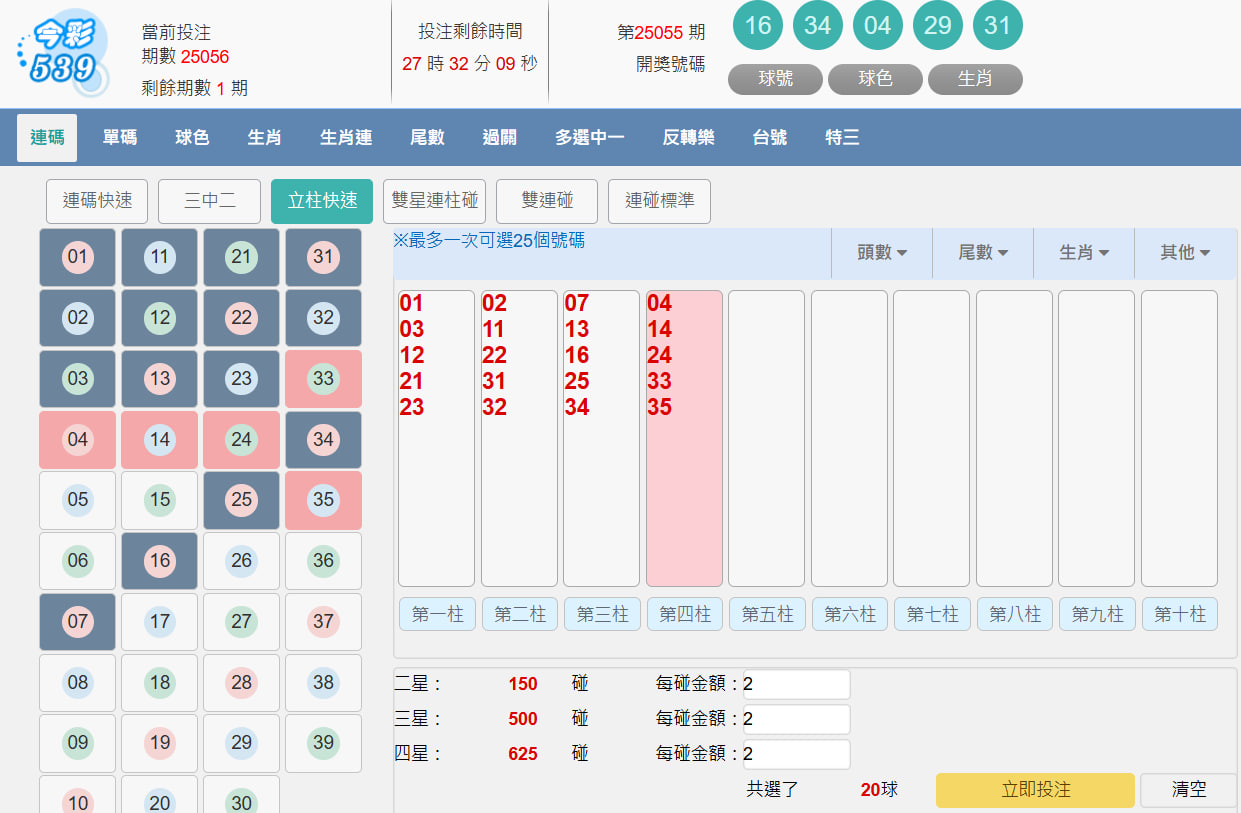
Task: Click the 三星 每碰金額 input field
Action: tap(796, 719)
